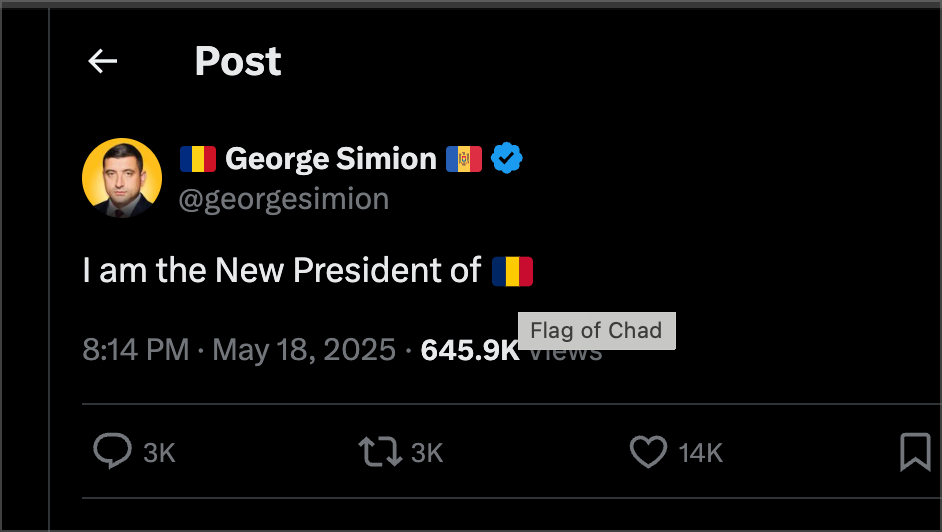Click the 3K repost count
942x532 pixels.
coord(427,453)
